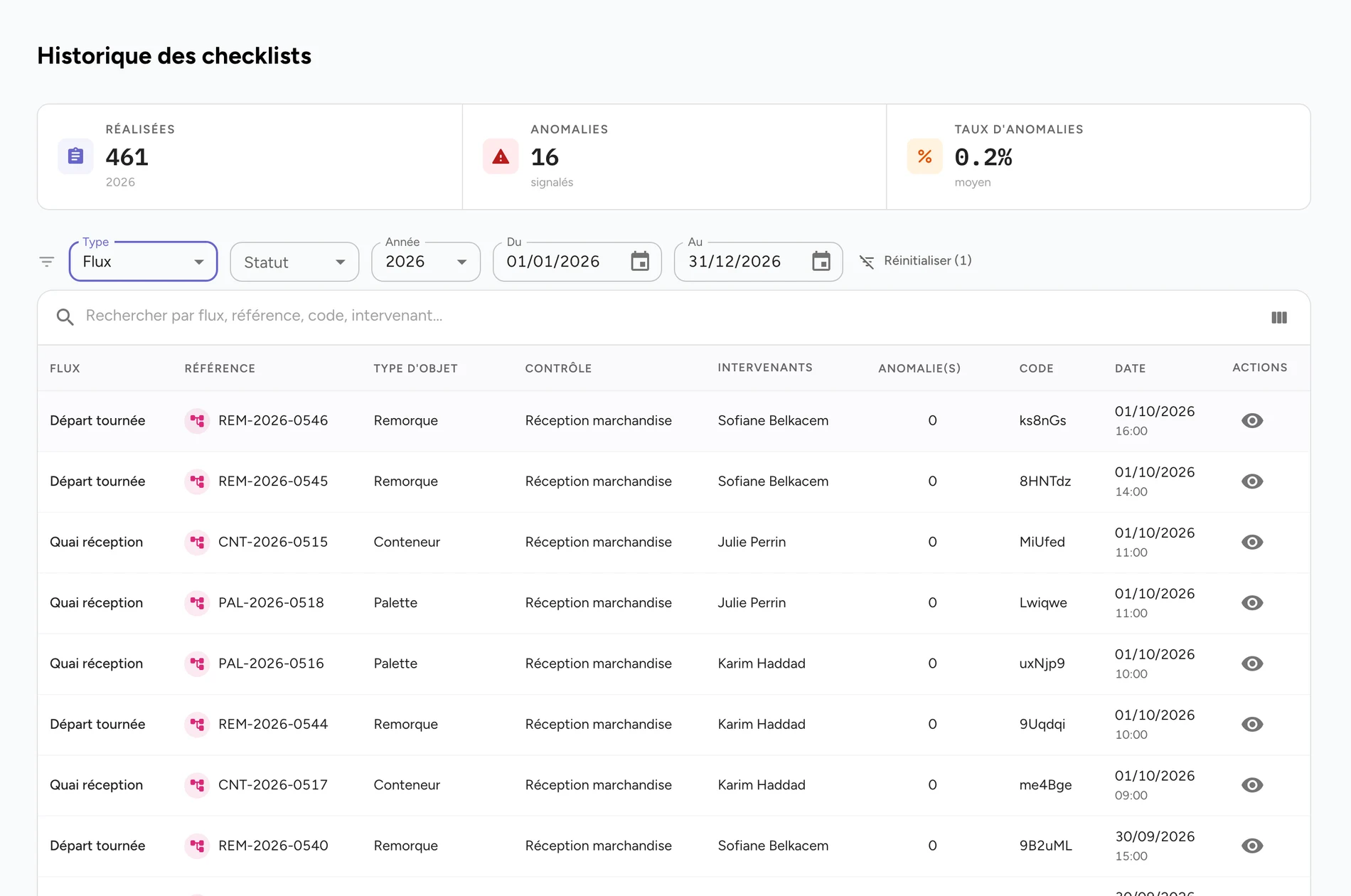View details of CNT-2026-0515 via eye icon
Image resolution: width=1351 pixels, height=896 pixels.
pos(1252,542)
